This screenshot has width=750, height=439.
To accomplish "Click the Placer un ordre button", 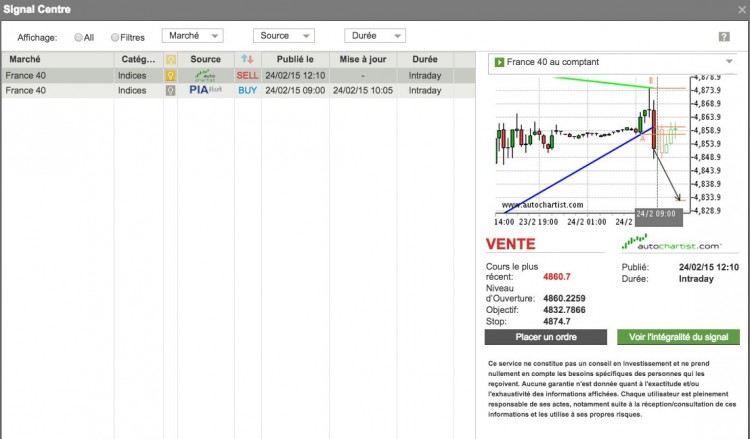I will 546,337.
